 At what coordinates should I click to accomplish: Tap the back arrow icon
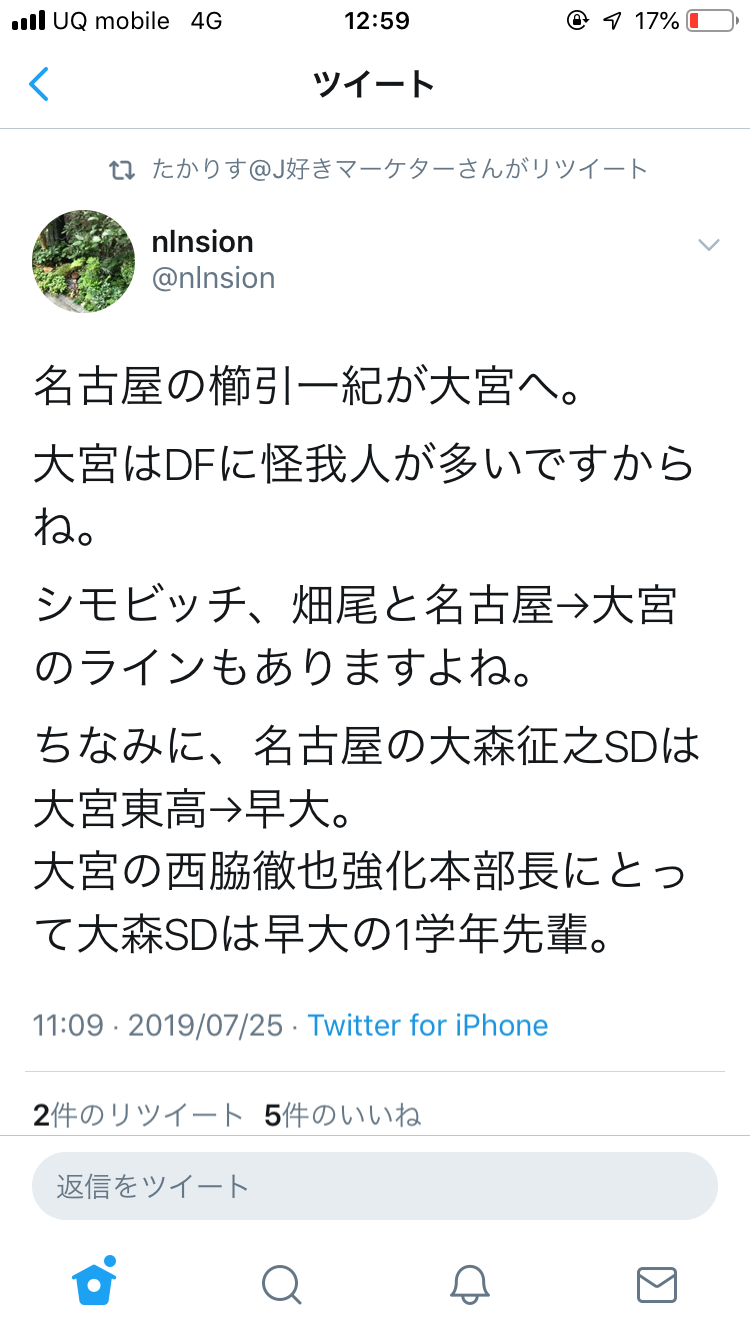(x=38, y=85)
